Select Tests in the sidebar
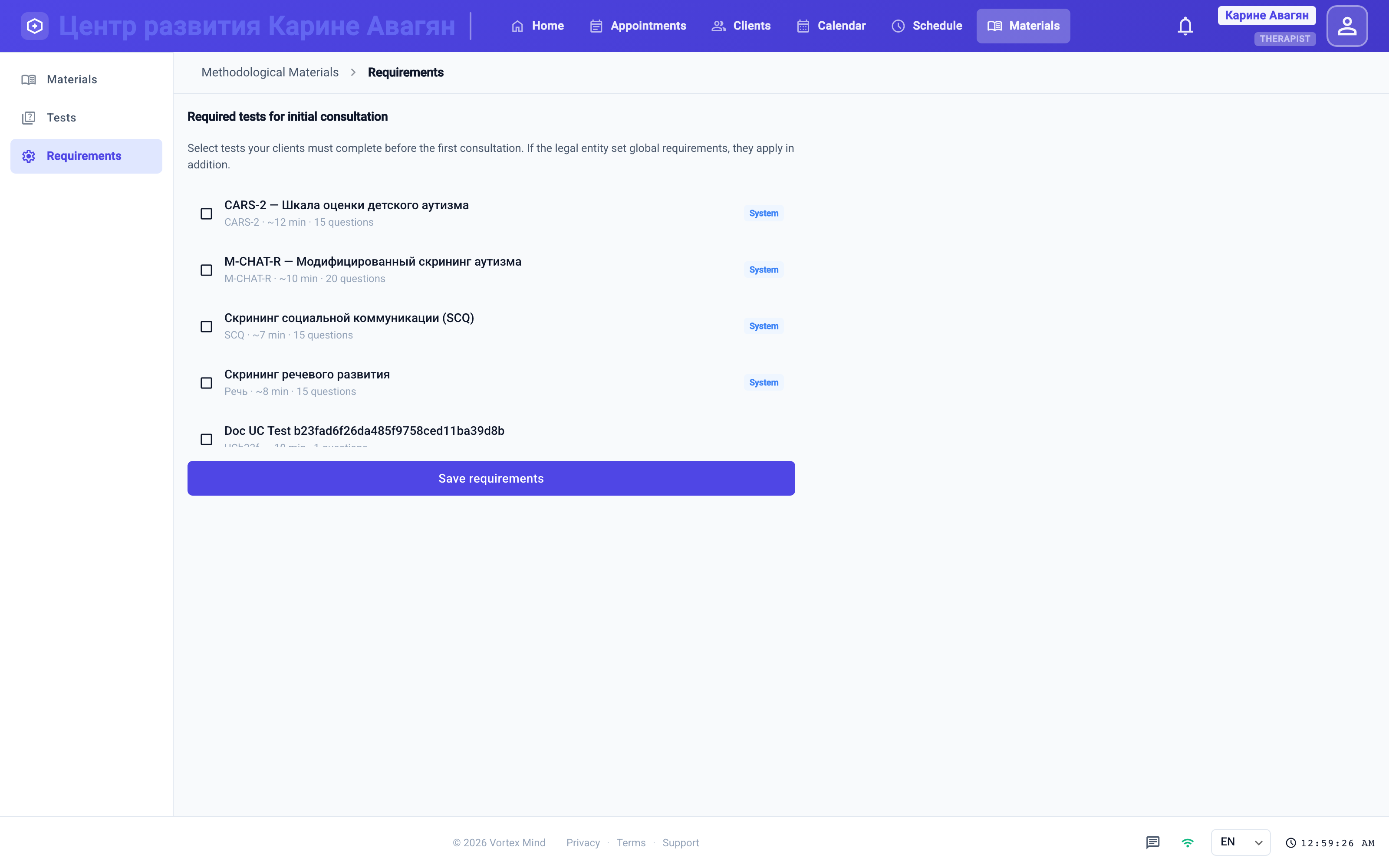The height and width of the screenshot is (868, 1389). point(86,118)
